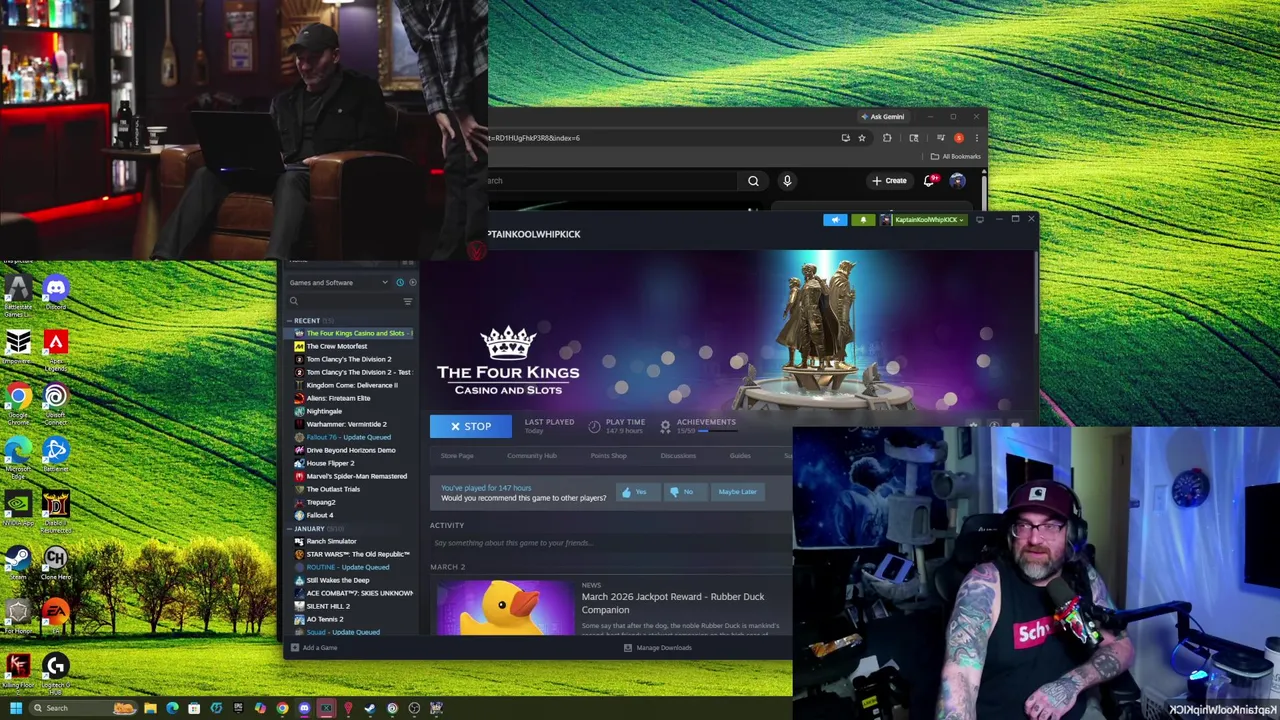Screen dimensions: 1280x720
Task: Toggle Steam library recent-activity clock sort
Action: pos(400,283)
